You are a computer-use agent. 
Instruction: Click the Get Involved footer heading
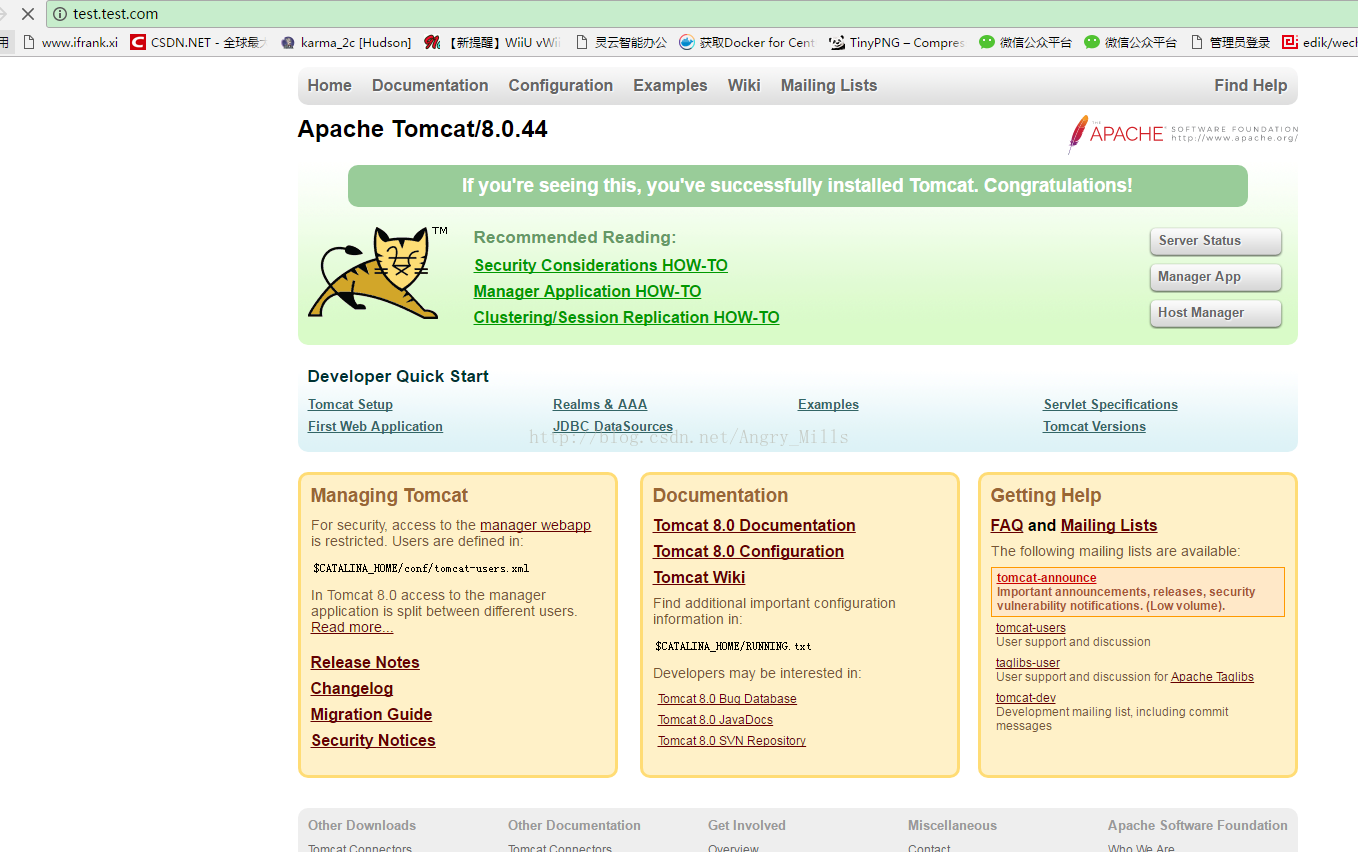pos(747,826)
